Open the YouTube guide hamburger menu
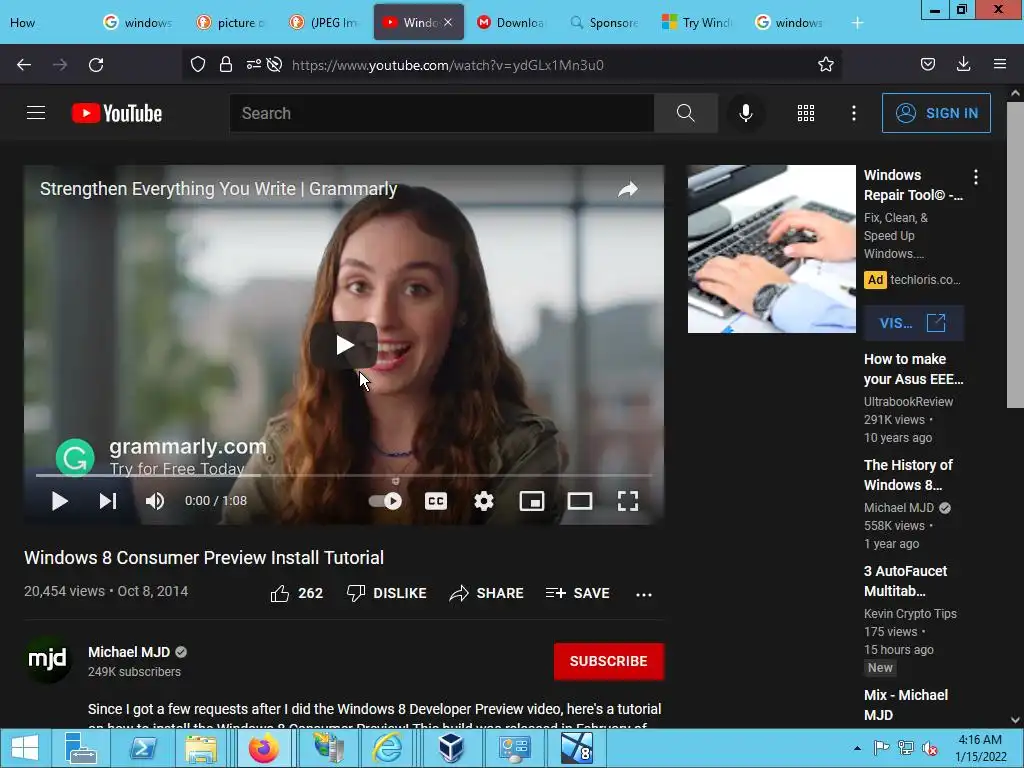The width and height of the screenshot is (1024, 768). point(36,113)
